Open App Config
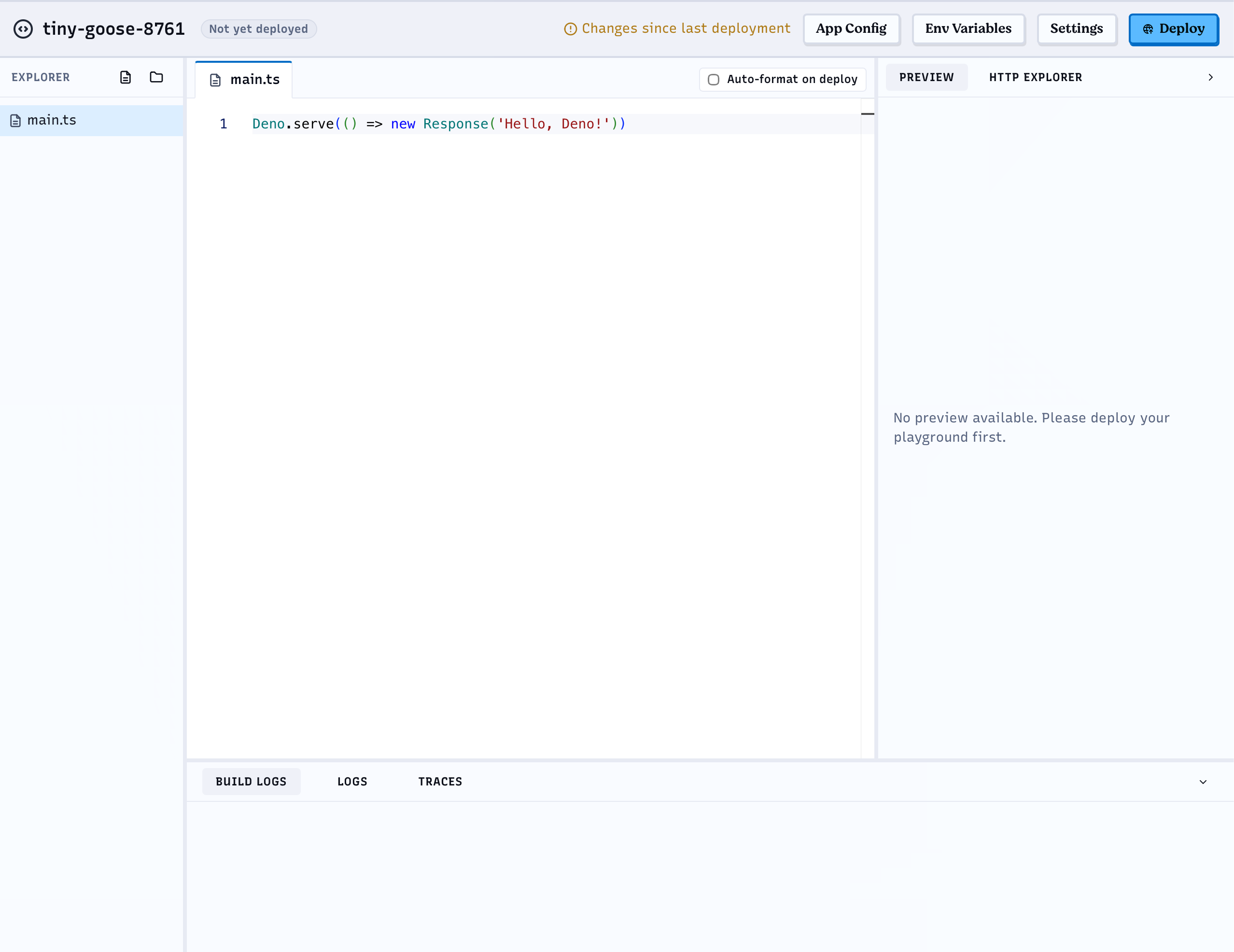The width and height of the screenshot is (1234, 952). pos(852,29)
